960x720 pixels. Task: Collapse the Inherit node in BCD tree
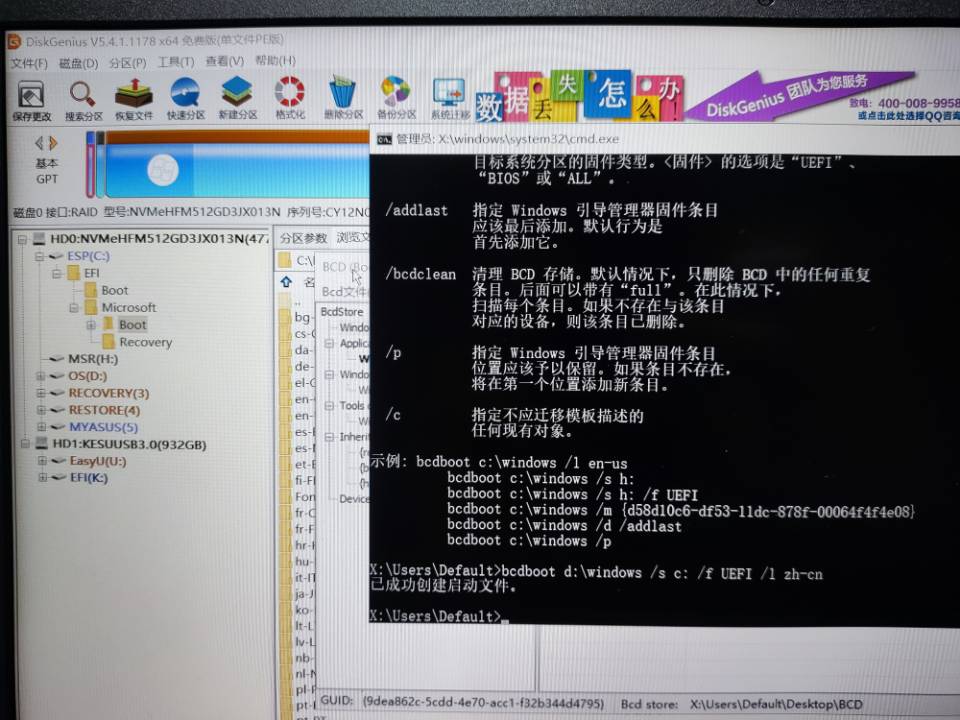329,437
